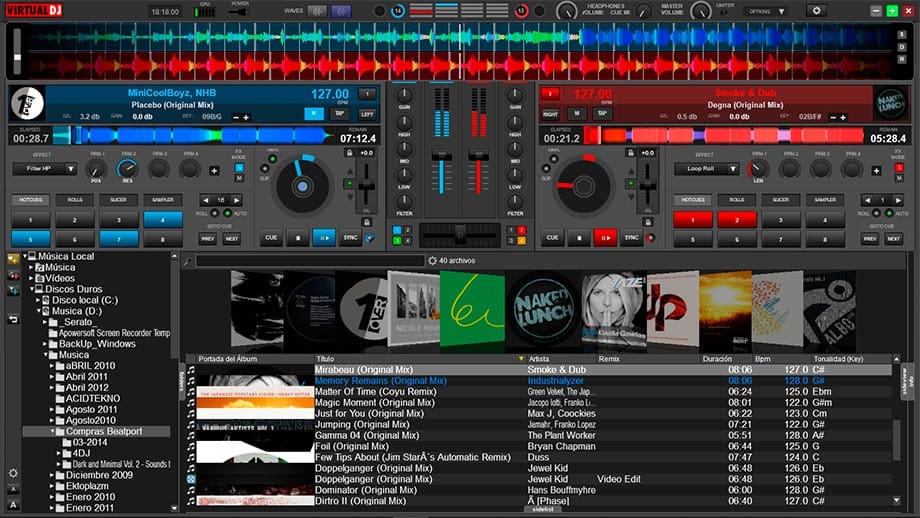This screenshot has height=518, width=920.
Task: Open the OPTIONS dropdown in the top bar
Action: 765,11
